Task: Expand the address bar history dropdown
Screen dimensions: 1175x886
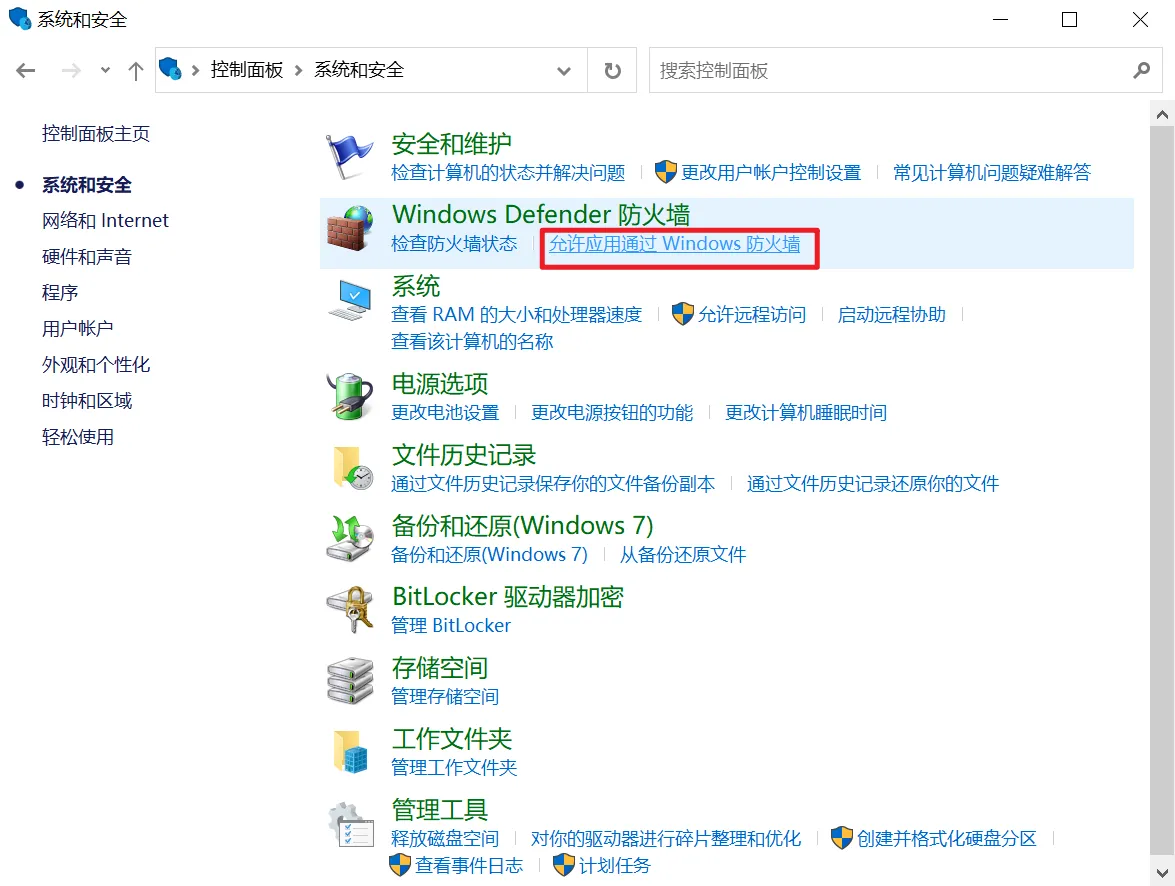Action: pyautogui.click(x=564, y=70)
